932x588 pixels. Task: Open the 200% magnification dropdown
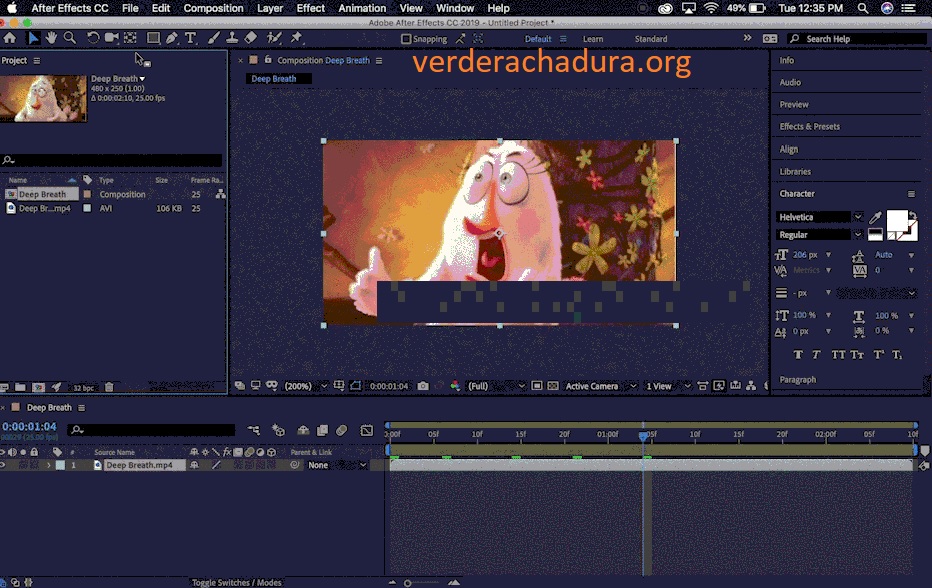(306, 386)
